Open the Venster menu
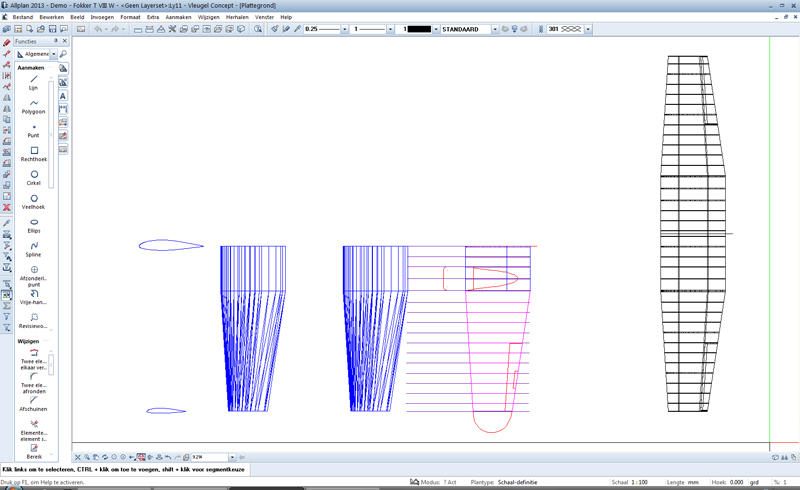This screenshot has width=800, height=490. click(x=264, y=17)
